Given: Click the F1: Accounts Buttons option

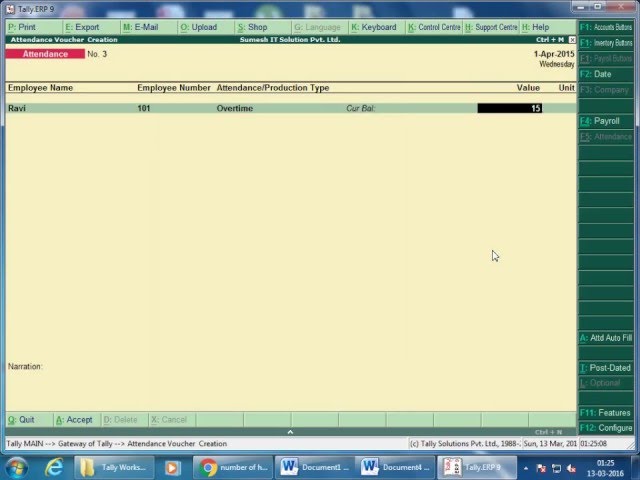Looking at the screenshot, I should coord(606,27).
